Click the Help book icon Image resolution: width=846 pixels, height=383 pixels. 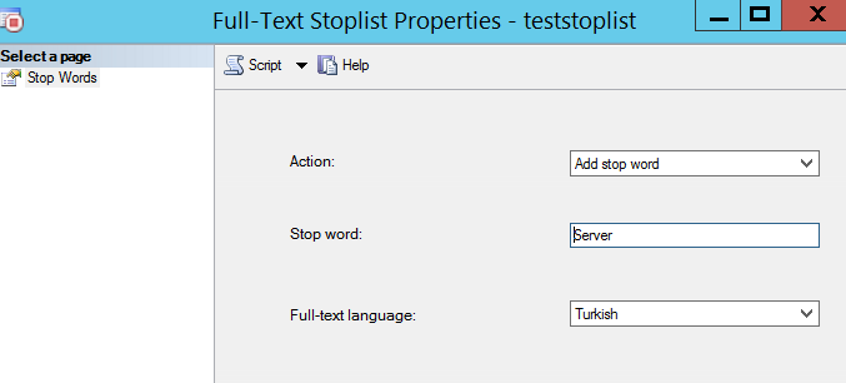click(x=327, y=65)
